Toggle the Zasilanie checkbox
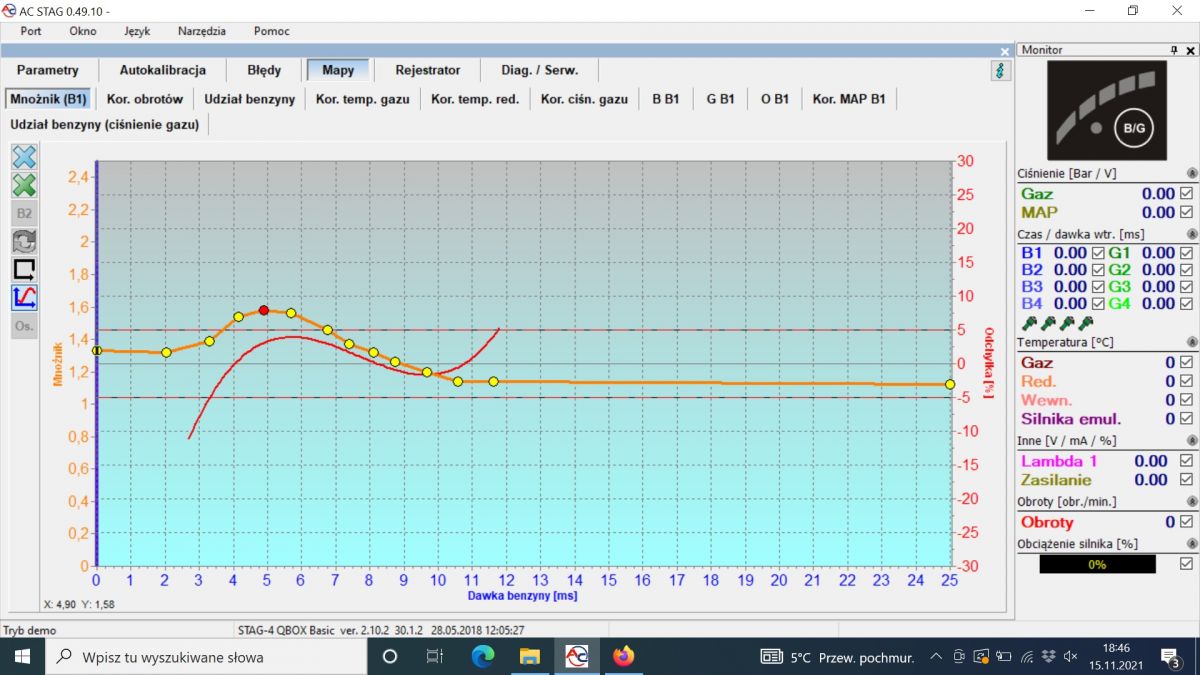This screenshot has height=675, width=1200. 1186,480
